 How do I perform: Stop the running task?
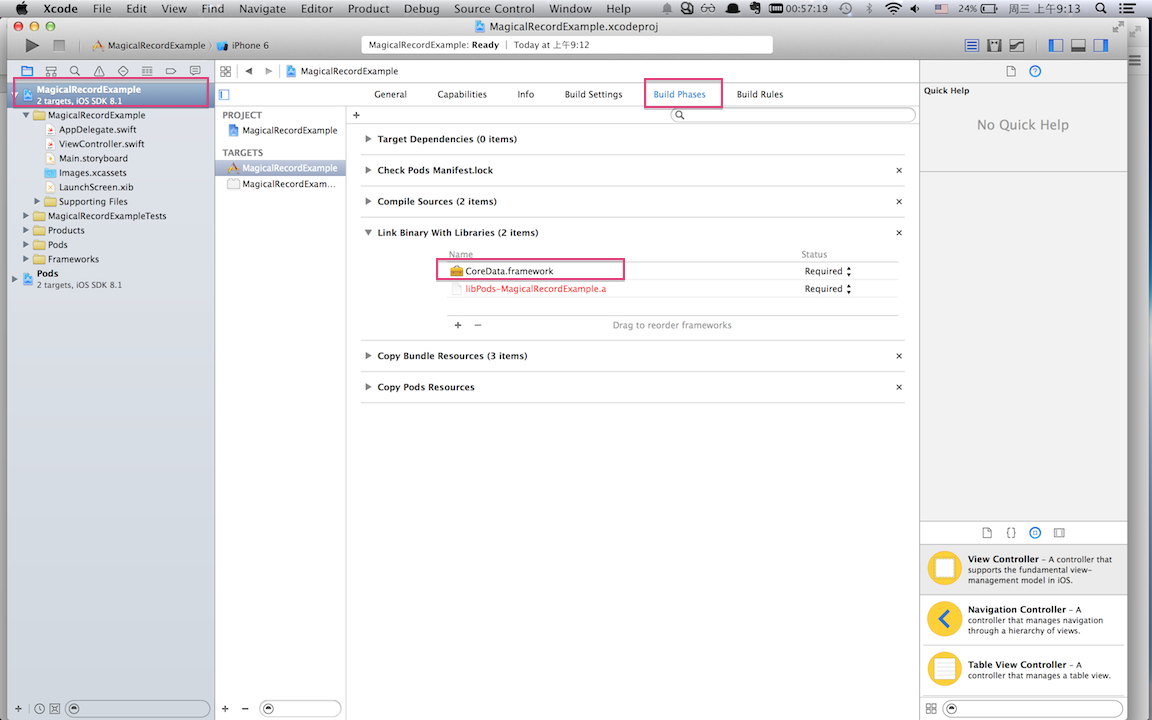pyautogui.click(x=60, y=46)
